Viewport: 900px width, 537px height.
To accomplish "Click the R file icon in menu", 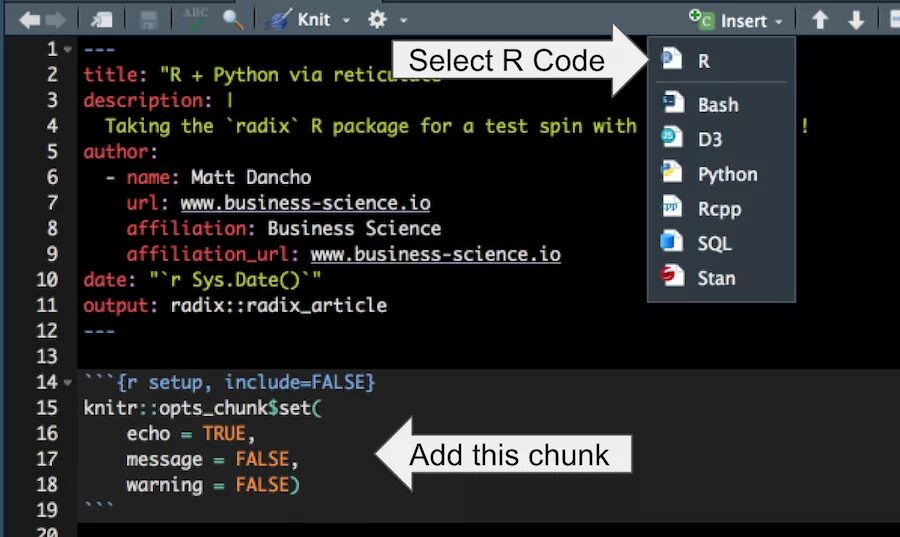I will pos(671,58).
